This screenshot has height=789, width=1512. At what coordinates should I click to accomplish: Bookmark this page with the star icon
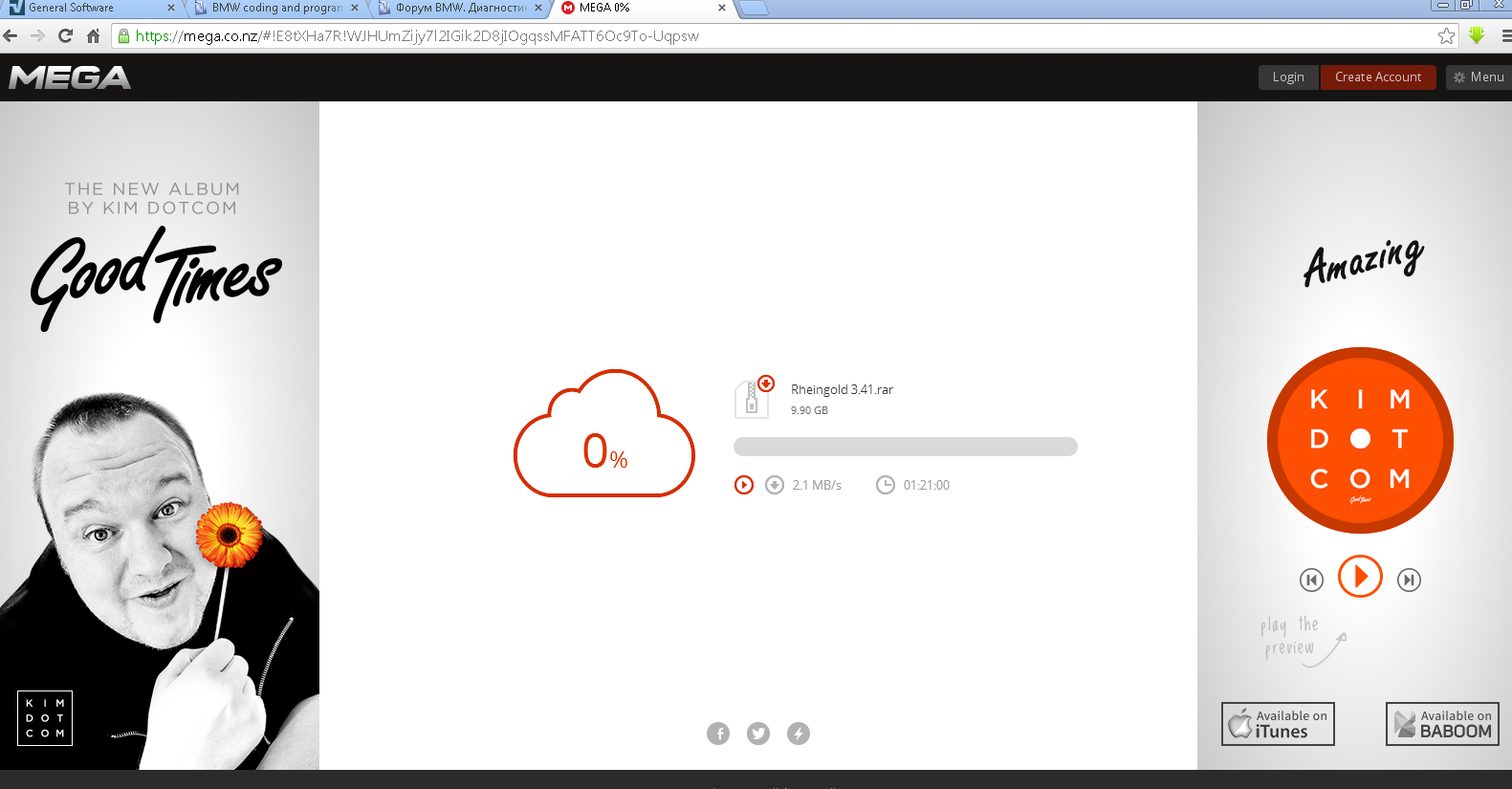(1446, 36)
